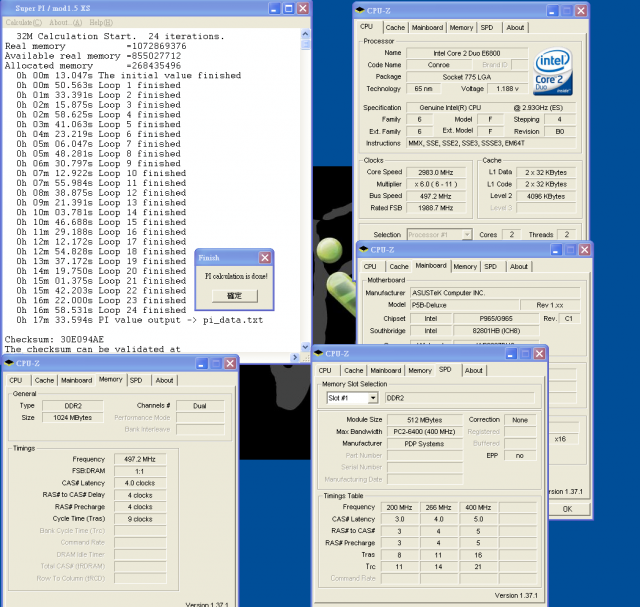Open the About menu in Super PI

(x=65, y=22)
